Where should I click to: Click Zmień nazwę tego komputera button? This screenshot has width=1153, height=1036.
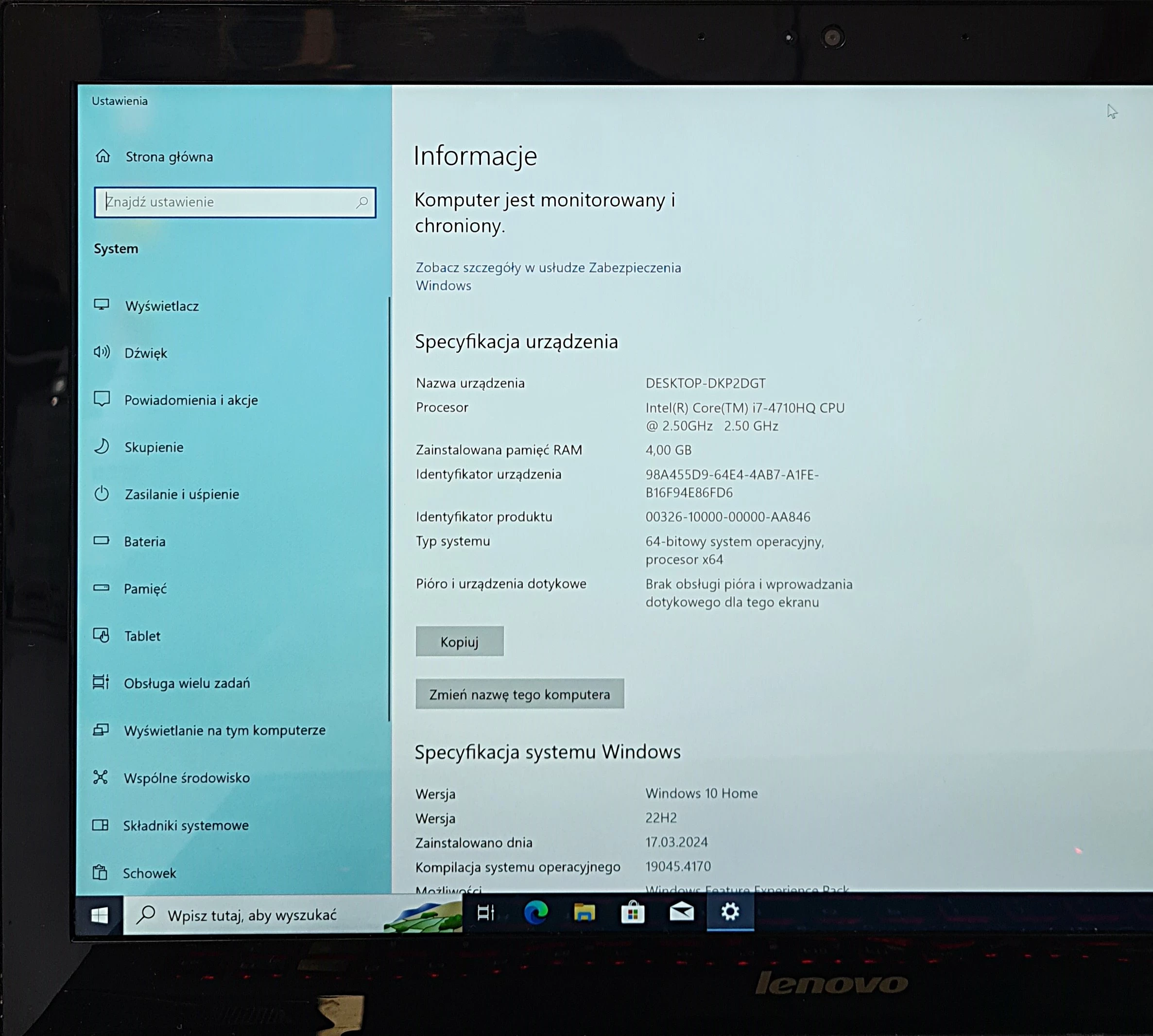coord(519,694)
